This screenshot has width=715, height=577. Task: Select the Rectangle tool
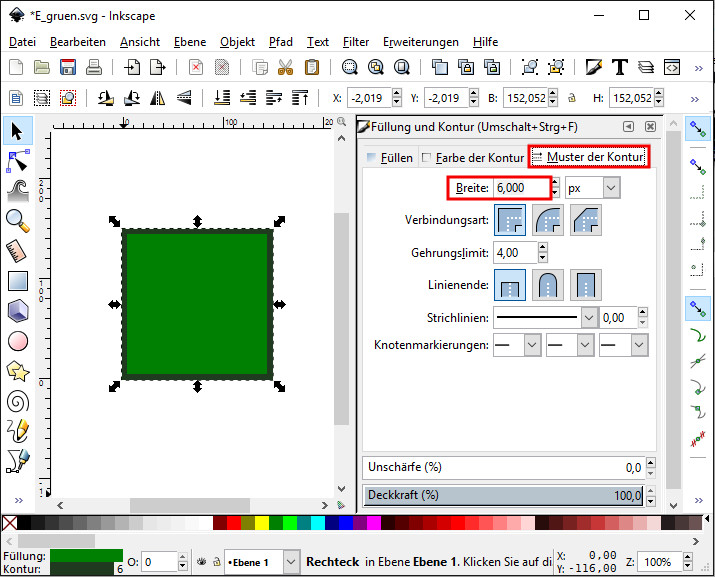point(18,281)
